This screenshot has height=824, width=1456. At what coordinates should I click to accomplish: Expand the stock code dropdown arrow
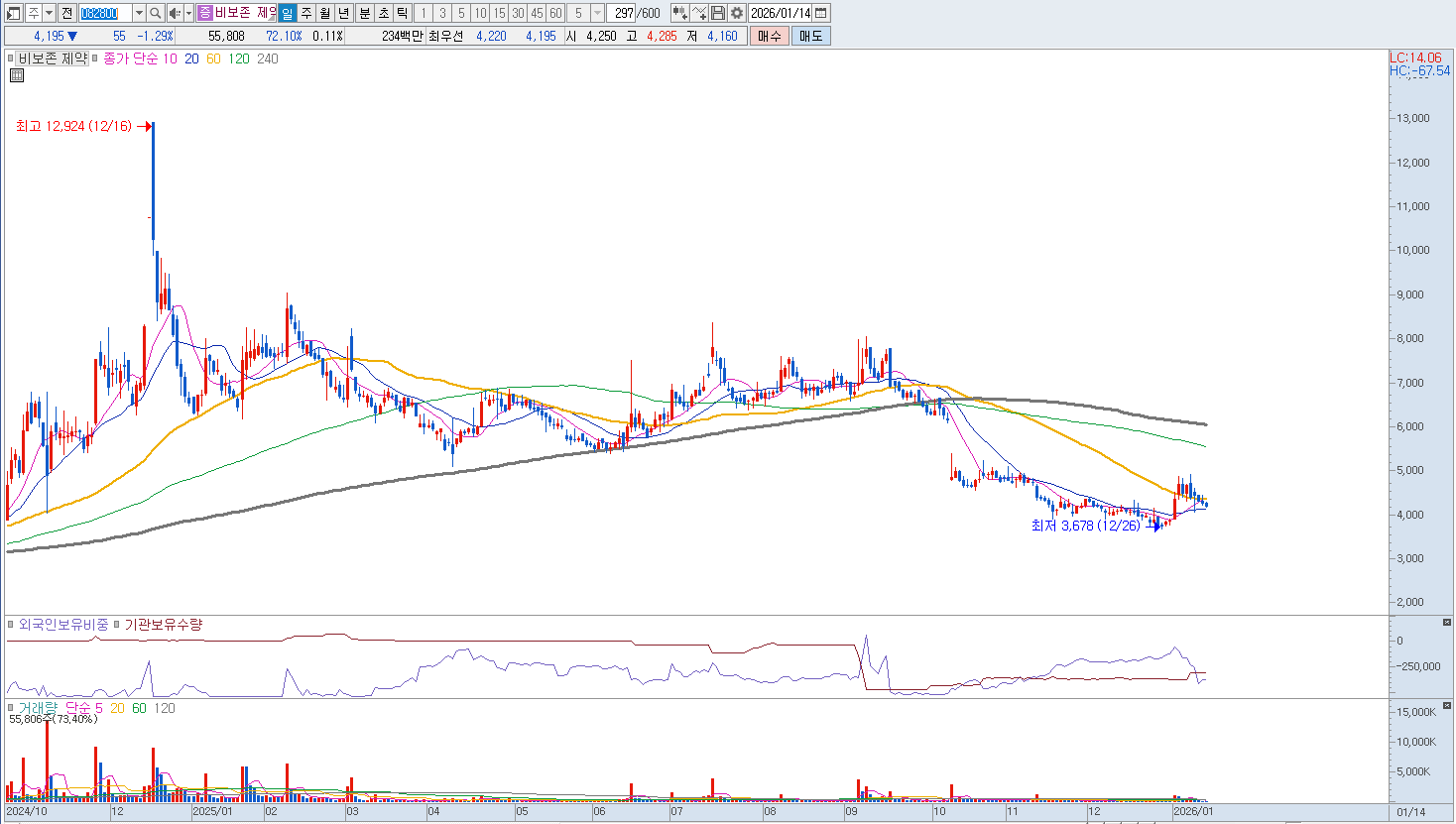(x=139, y=13)
